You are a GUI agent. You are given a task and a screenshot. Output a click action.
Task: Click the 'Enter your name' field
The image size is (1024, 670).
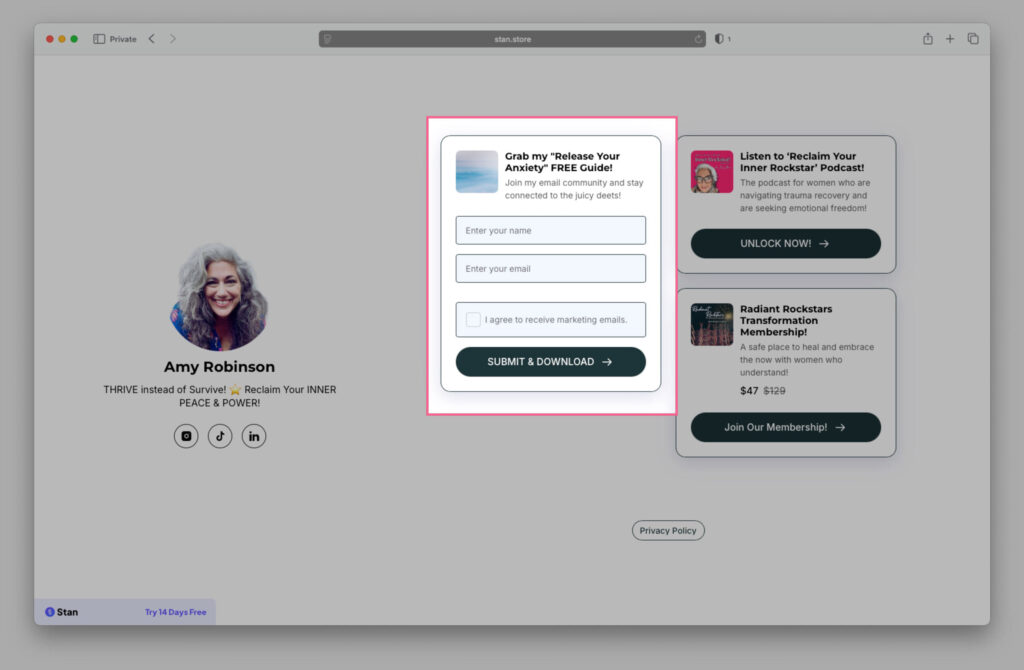click(550, 230)
